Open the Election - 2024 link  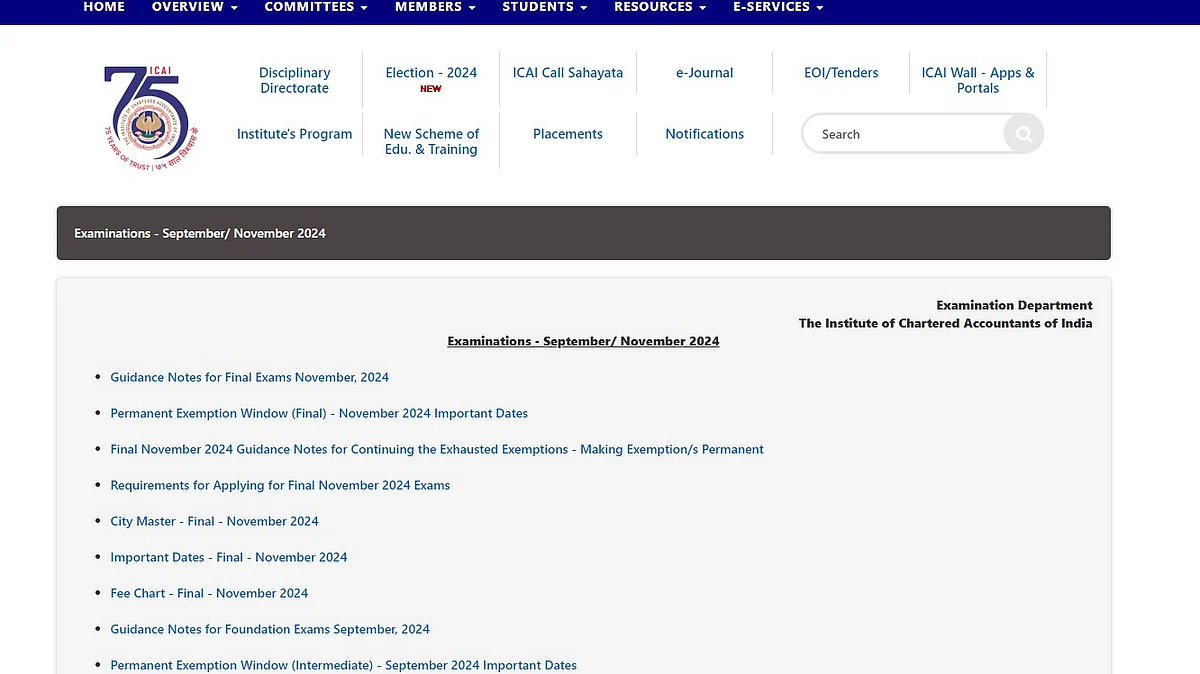point(431,73)
